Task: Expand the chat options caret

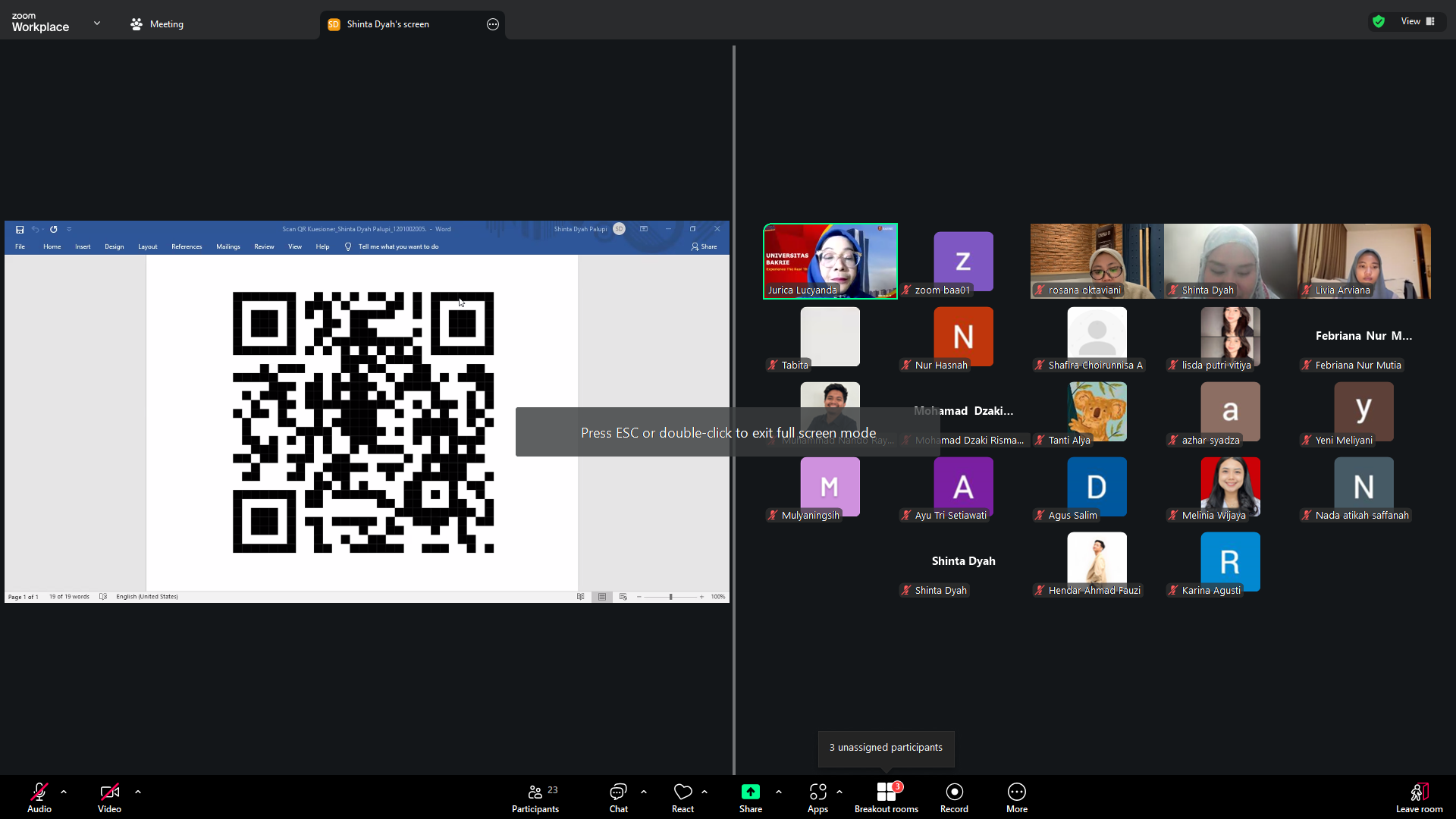Action: point(644,792)
